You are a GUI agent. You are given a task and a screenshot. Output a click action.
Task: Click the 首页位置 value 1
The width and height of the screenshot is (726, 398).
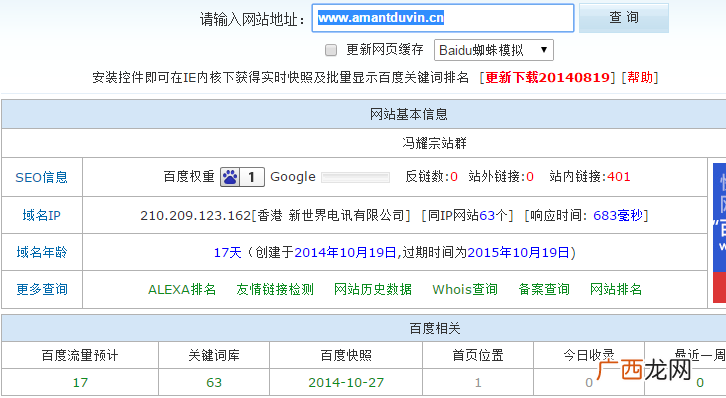[478, 383]
